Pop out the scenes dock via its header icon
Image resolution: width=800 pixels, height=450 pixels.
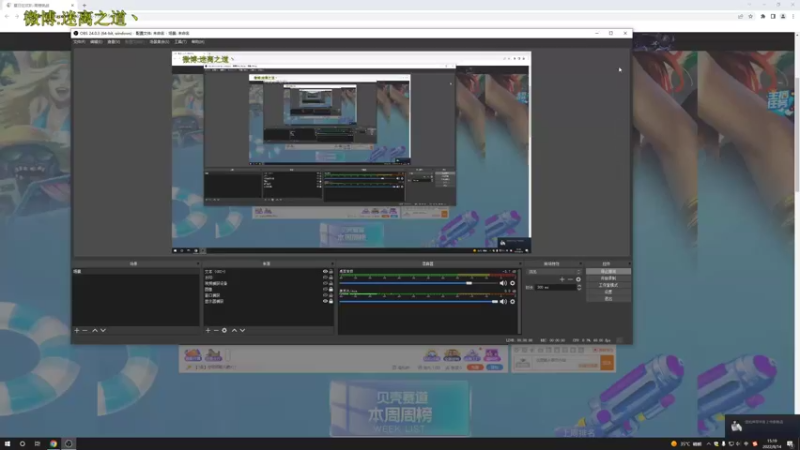(x=198, y=264)
